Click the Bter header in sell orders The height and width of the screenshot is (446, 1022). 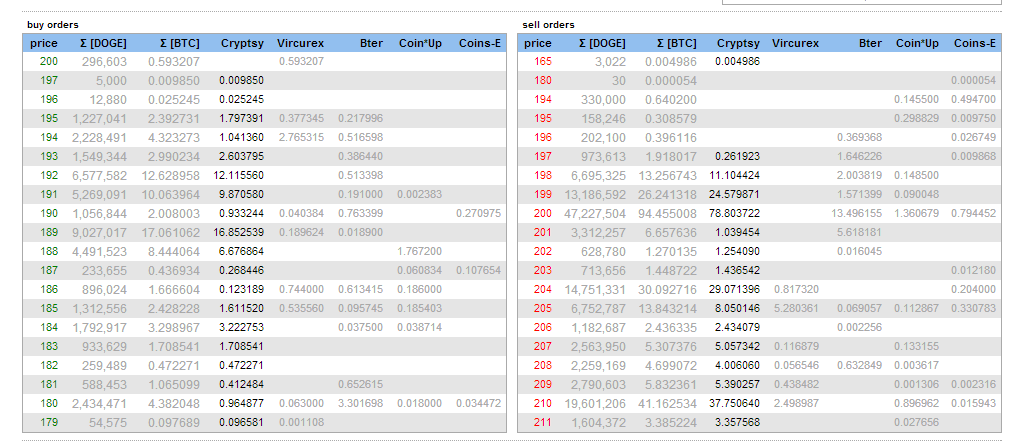[x=870, y=44]
